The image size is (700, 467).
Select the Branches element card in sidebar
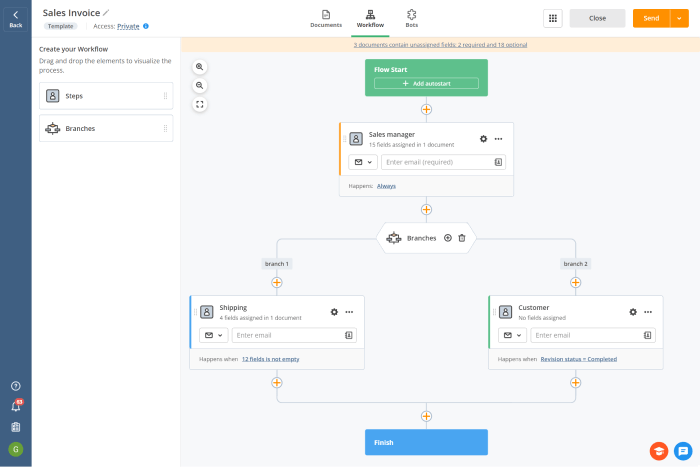[x=106, y=129]
